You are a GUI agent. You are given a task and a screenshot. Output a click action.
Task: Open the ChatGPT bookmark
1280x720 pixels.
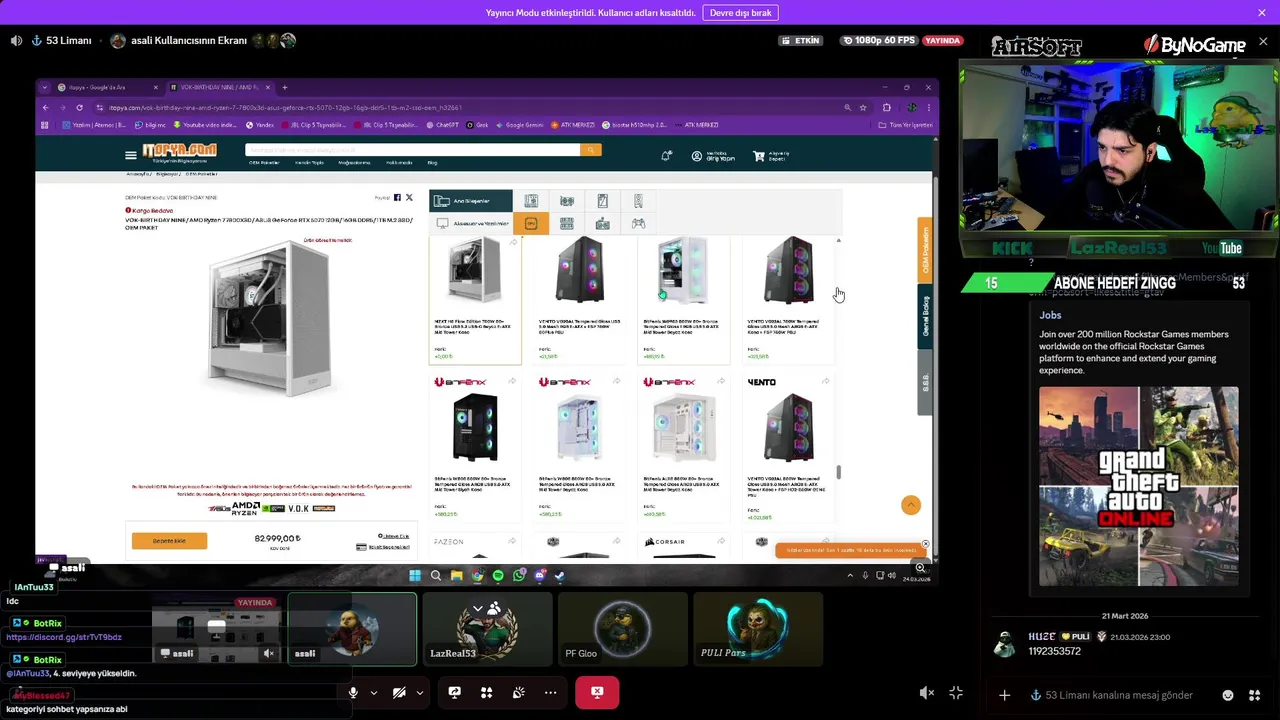[443, 125]
